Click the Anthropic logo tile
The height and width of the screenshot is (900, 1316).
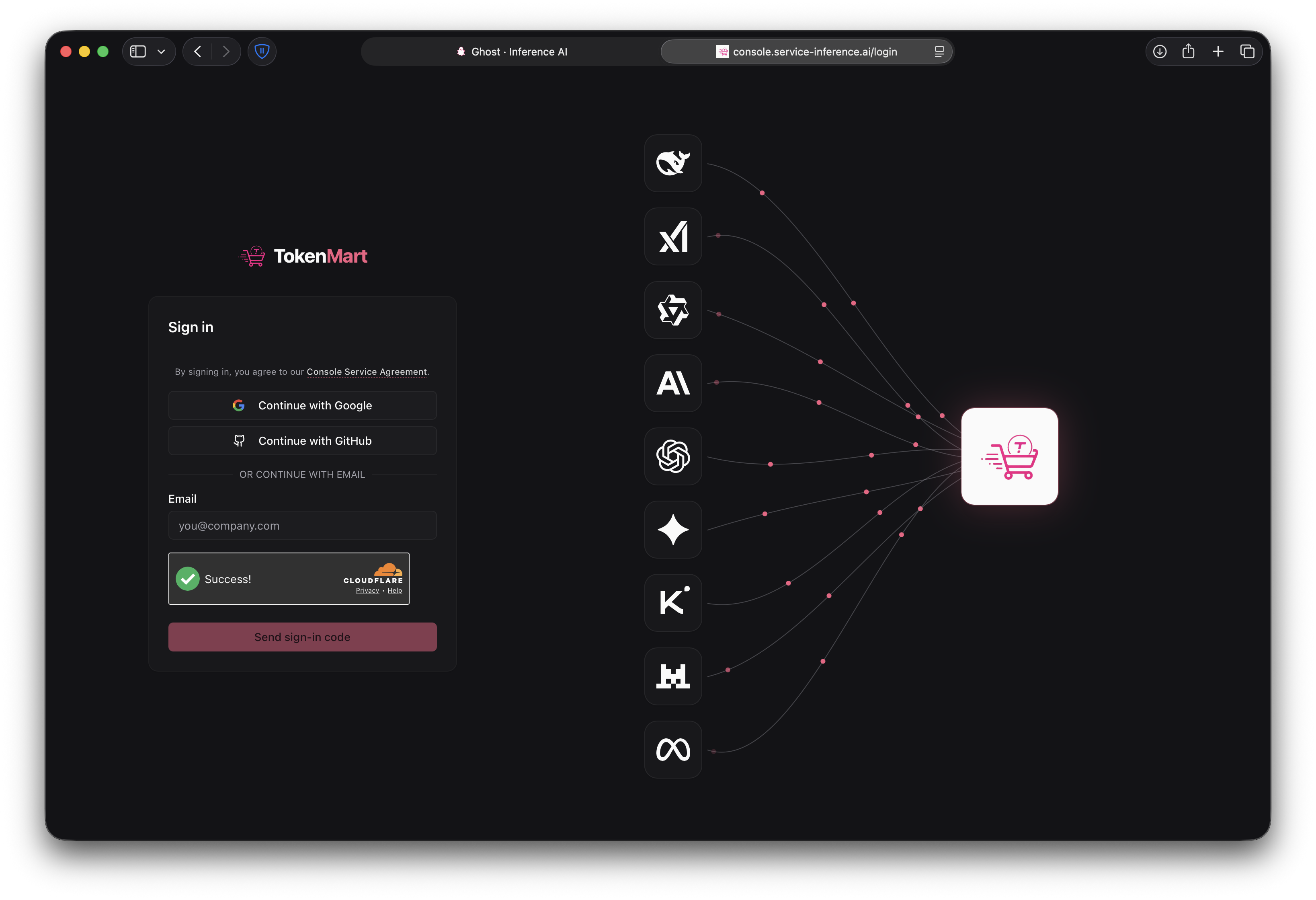point(673,383)
